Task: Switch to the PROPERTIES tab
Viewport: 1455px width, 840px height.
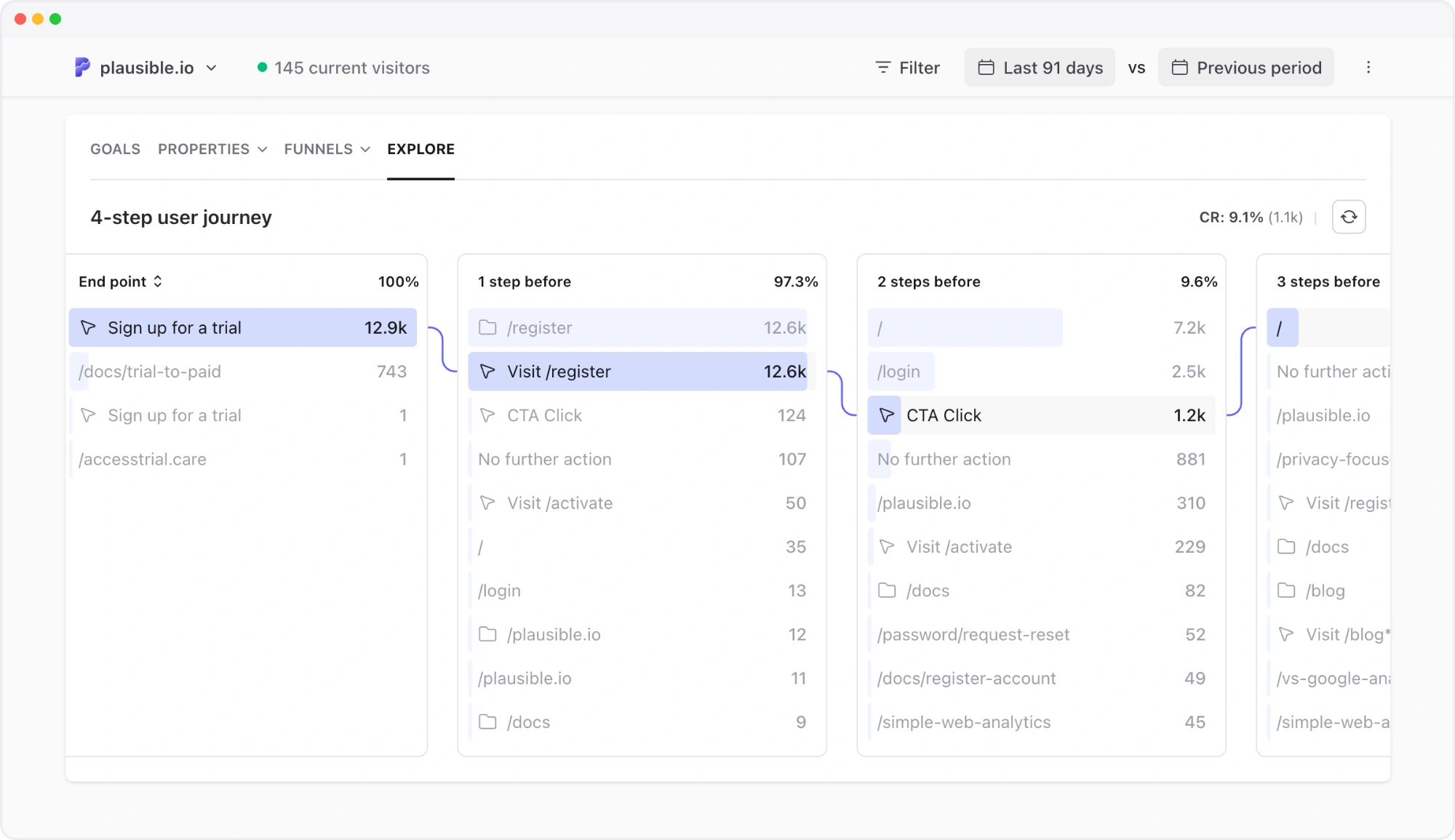Action: tap(204, 149)
